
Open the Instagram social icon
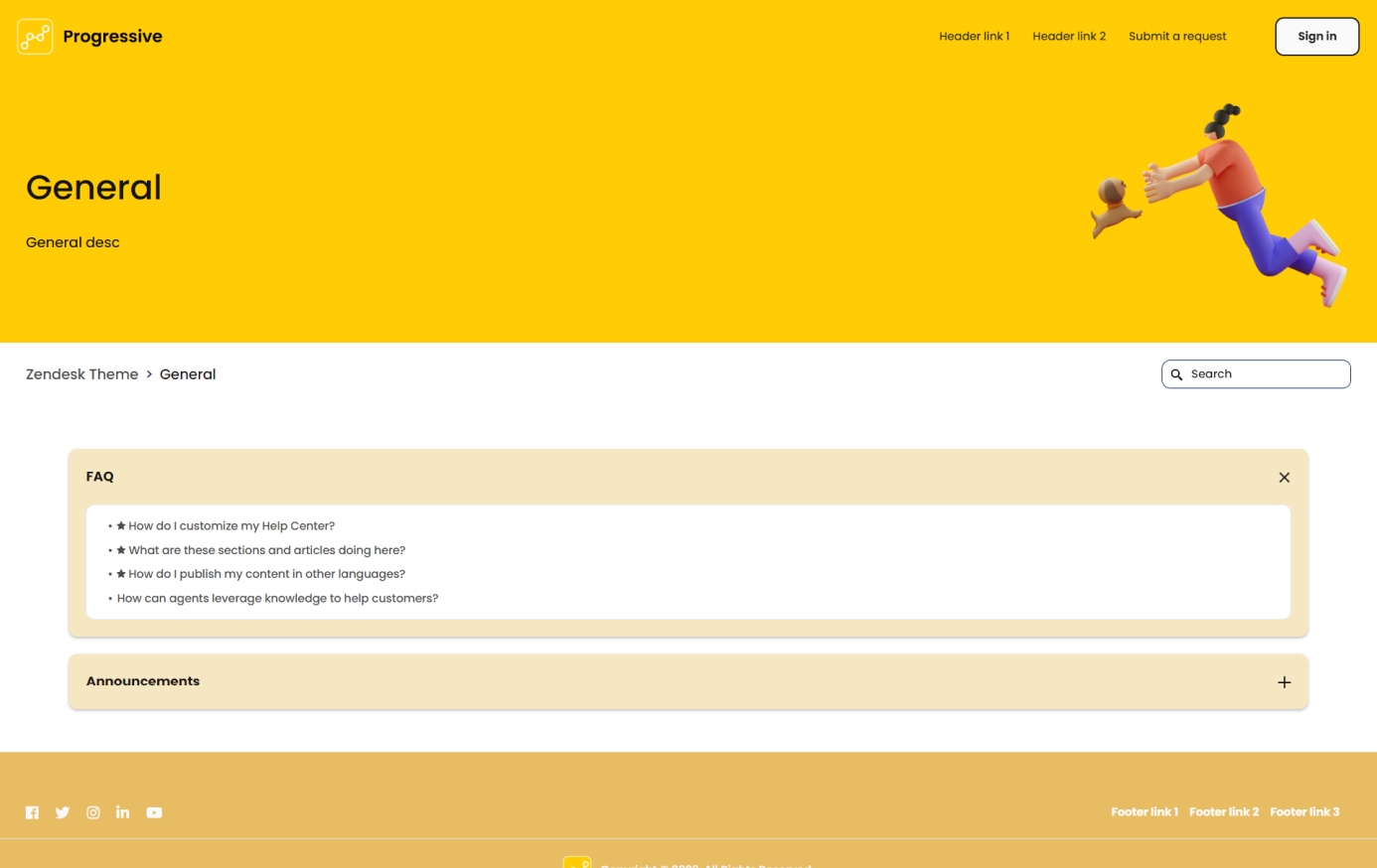click(93, 812)
